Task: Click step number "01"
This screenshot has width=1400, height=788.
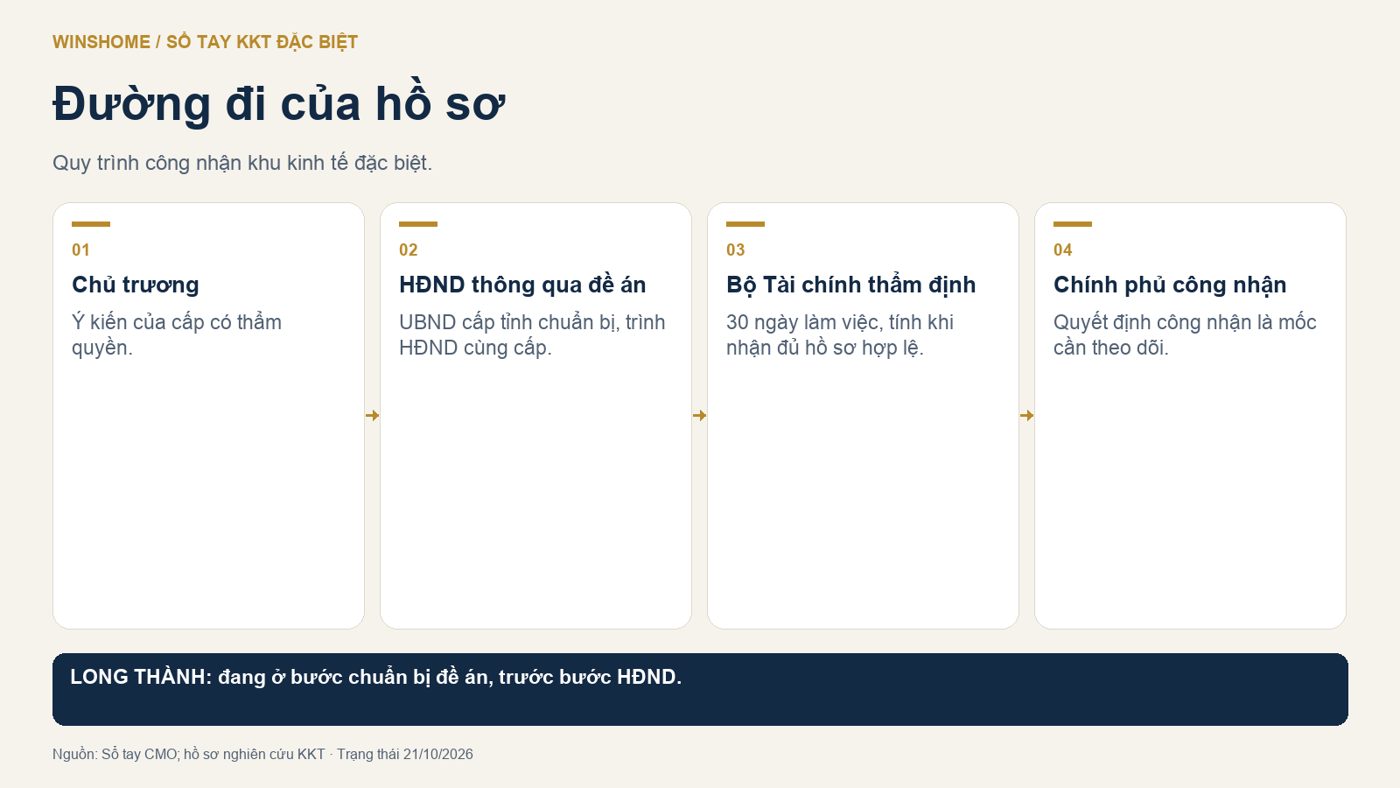Action: (81, 250)
